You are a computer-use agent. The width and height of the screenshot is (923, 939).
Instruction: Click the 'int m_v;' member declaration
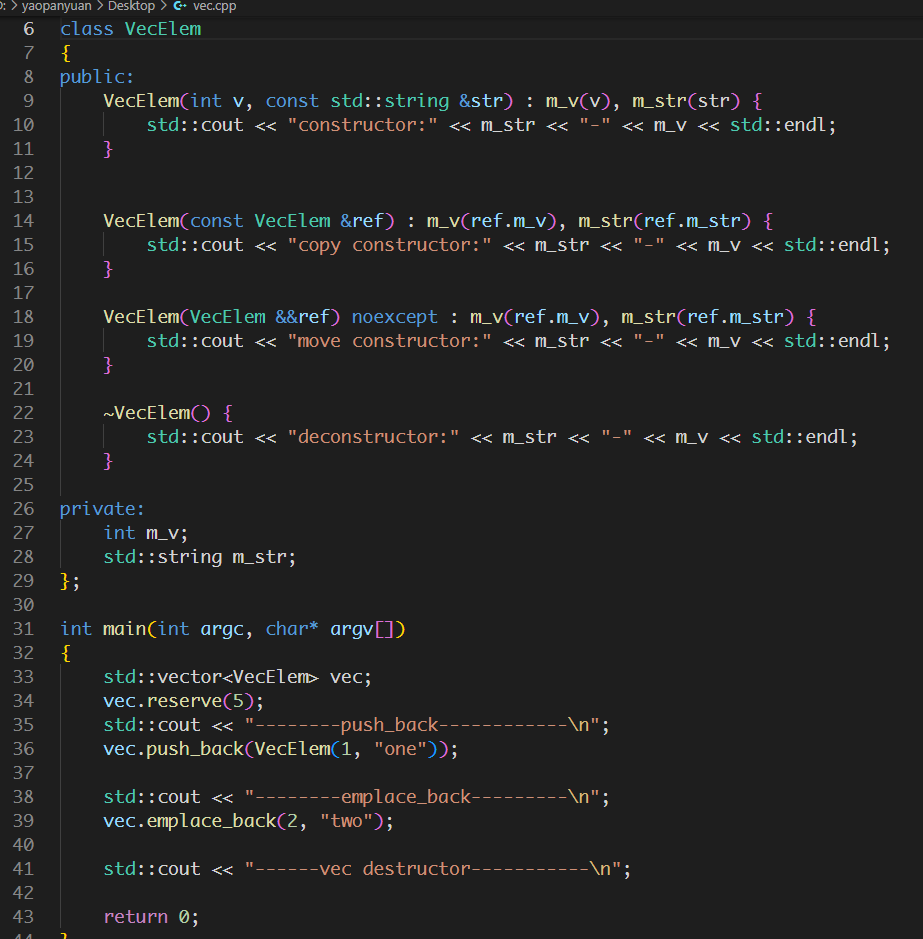[146, 532]
